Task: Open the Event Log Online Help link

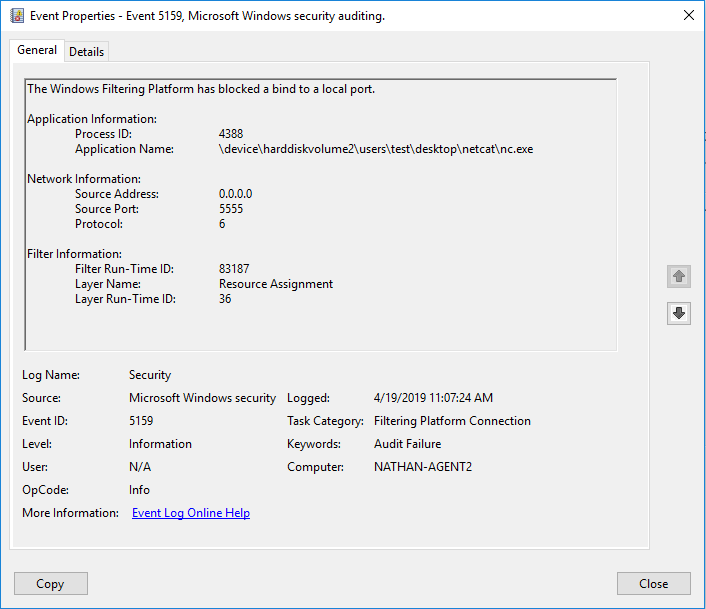Action: 191,513
